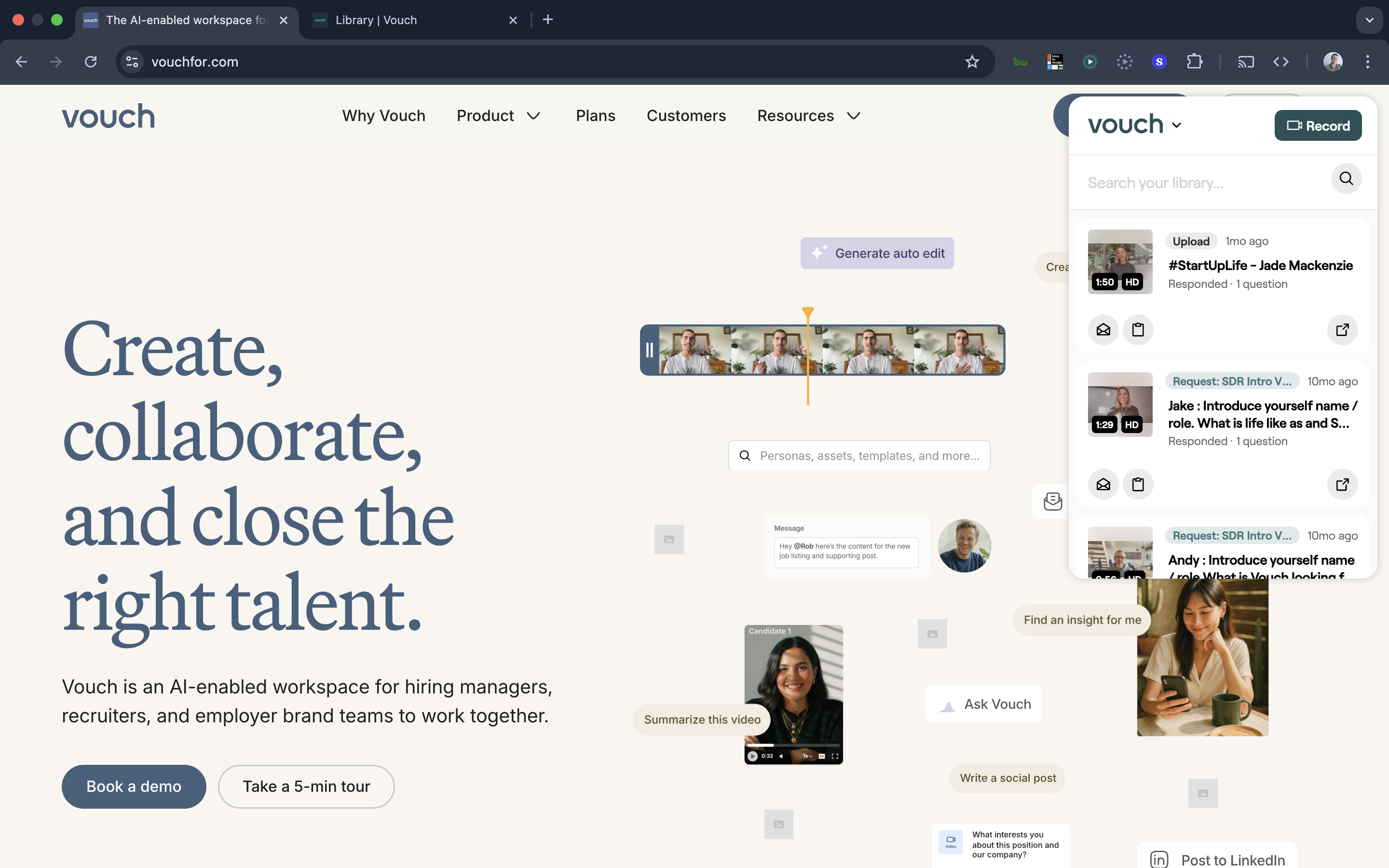The image size is (1389, 868).
Task: Open the Plans page
Action: tap(595, 116)
